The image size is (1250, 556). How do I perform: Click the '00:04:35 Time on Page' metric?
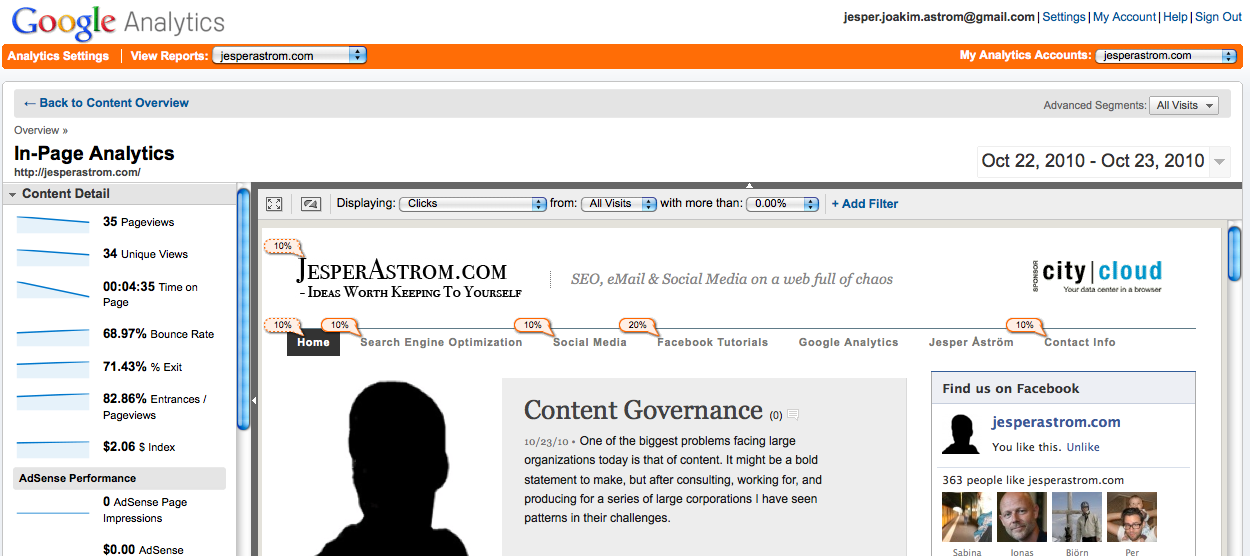pos(150,294)
